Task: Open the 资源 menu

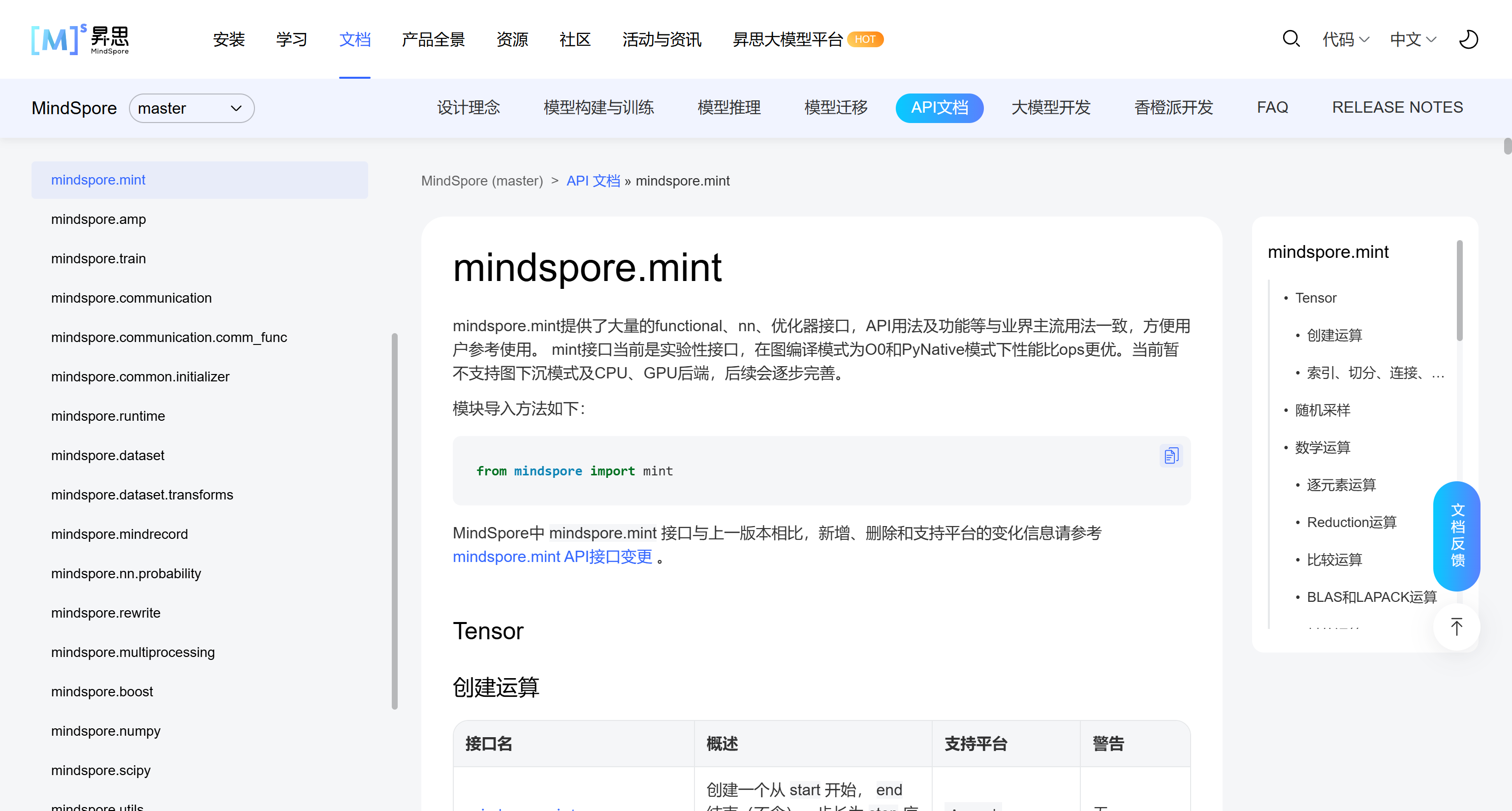Action: pos(512,39)
